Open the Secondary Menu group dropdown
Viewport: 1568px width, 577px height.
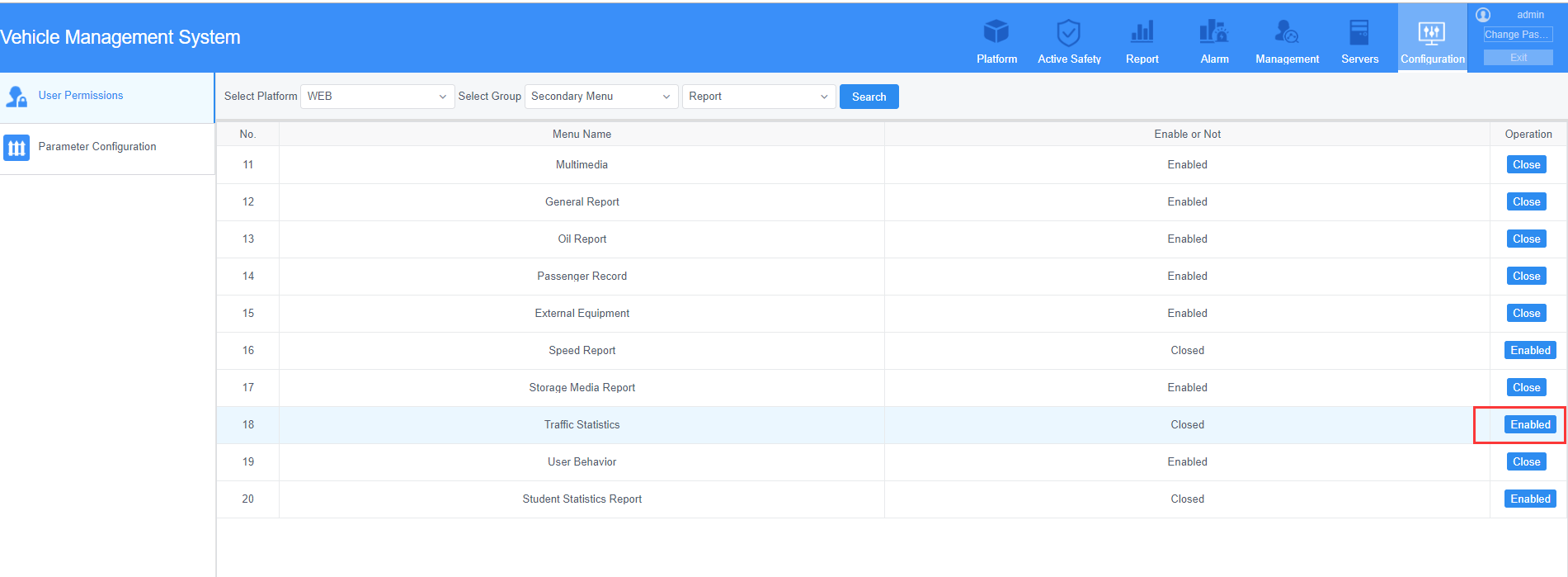[x=601, y=97]
